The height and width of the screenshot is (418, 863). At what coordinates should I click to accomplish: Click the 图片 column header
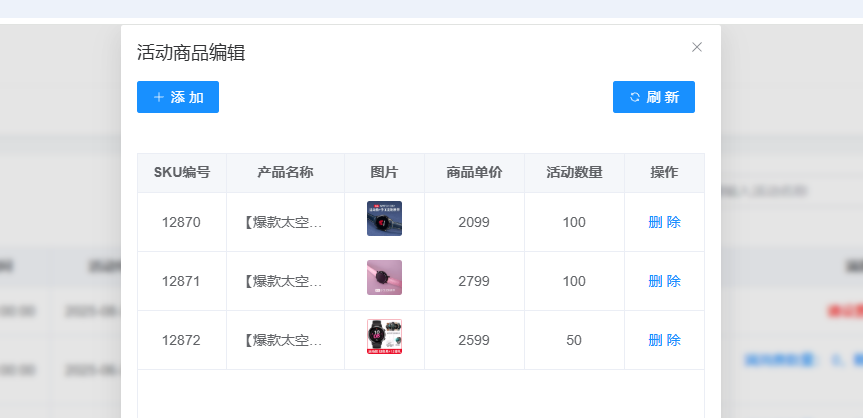[384, 172]
